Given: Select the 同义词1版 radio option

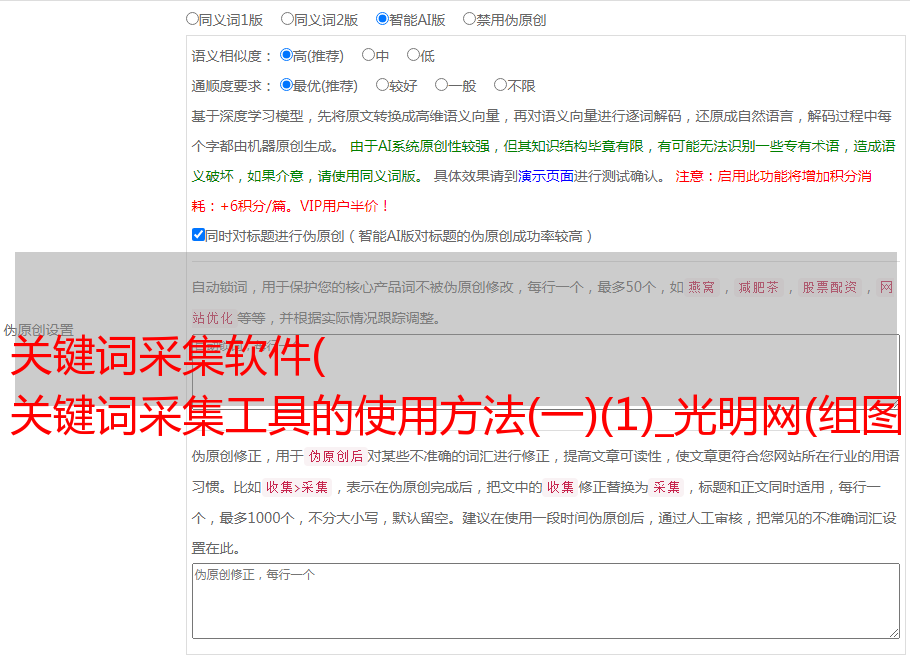Looking at the screenshot, I should (x=192, y=19).
